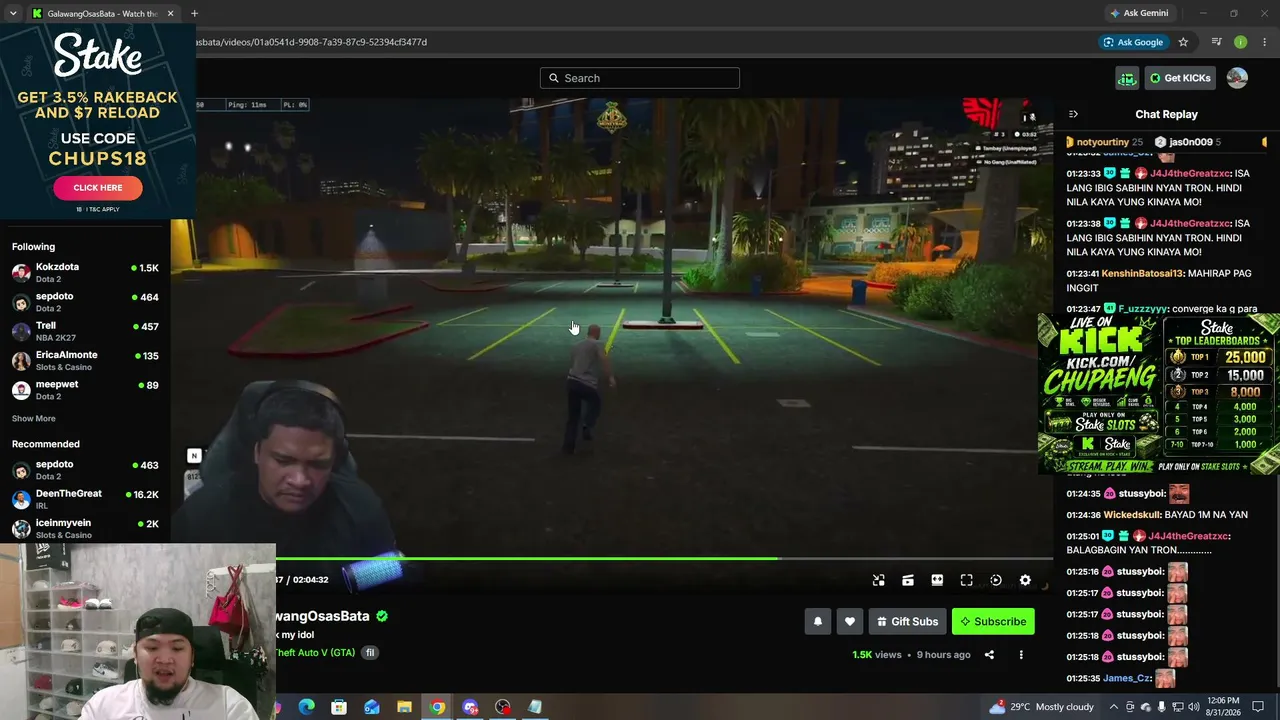Open the weather widget showing 29°C
1280x720 pixels.
(x=1041, y=707)
